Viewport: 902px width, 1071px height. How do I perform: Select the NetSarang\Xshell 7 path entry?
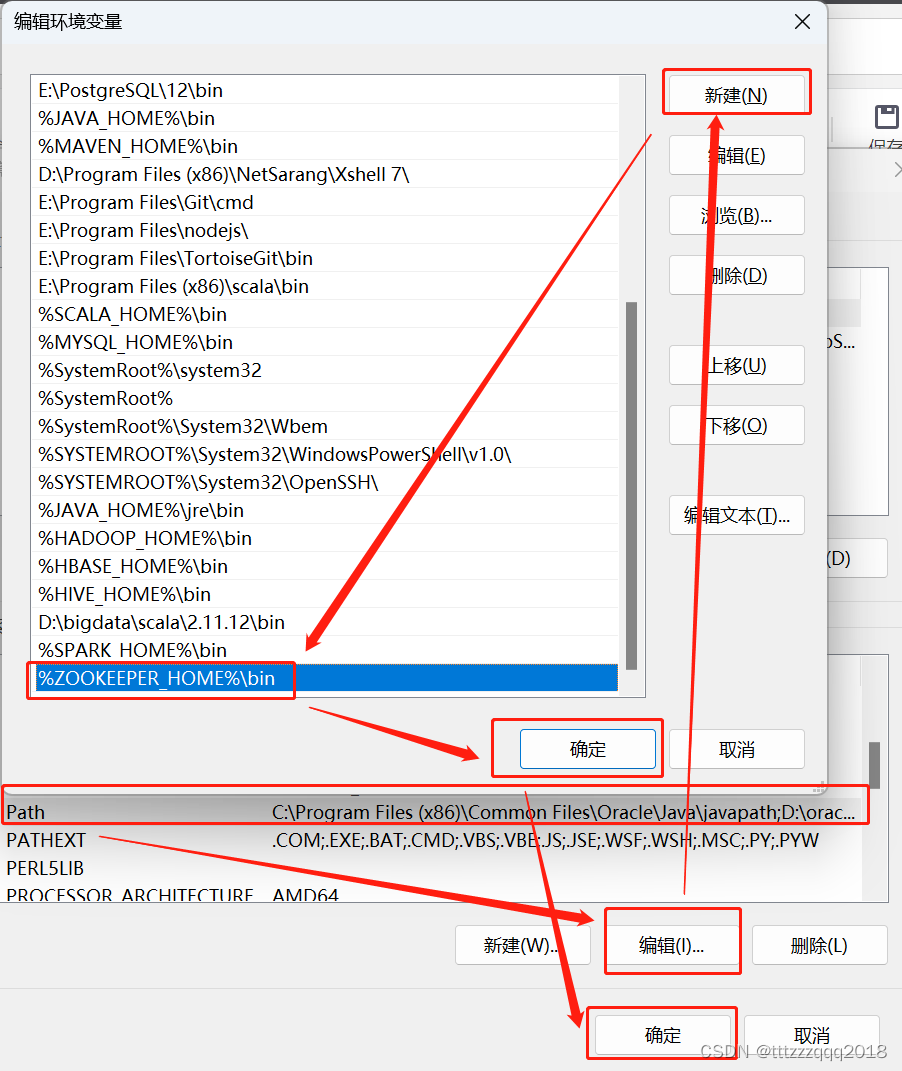click(325, 174)
